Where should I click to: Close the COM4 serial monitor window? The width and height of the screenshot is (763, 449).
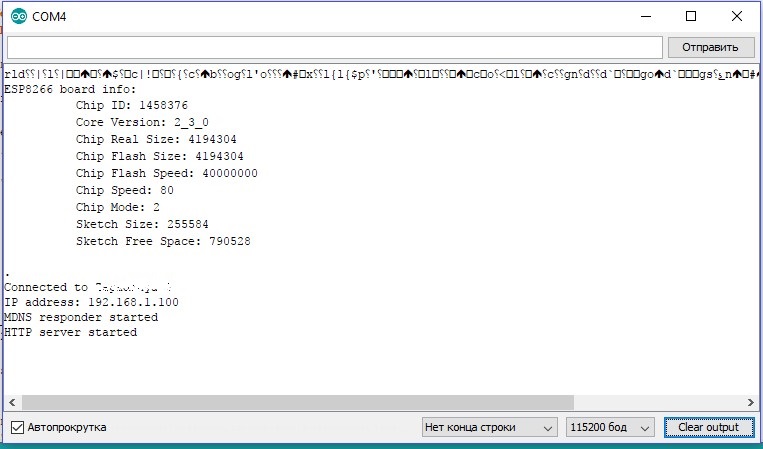click(x=737, y=17)
